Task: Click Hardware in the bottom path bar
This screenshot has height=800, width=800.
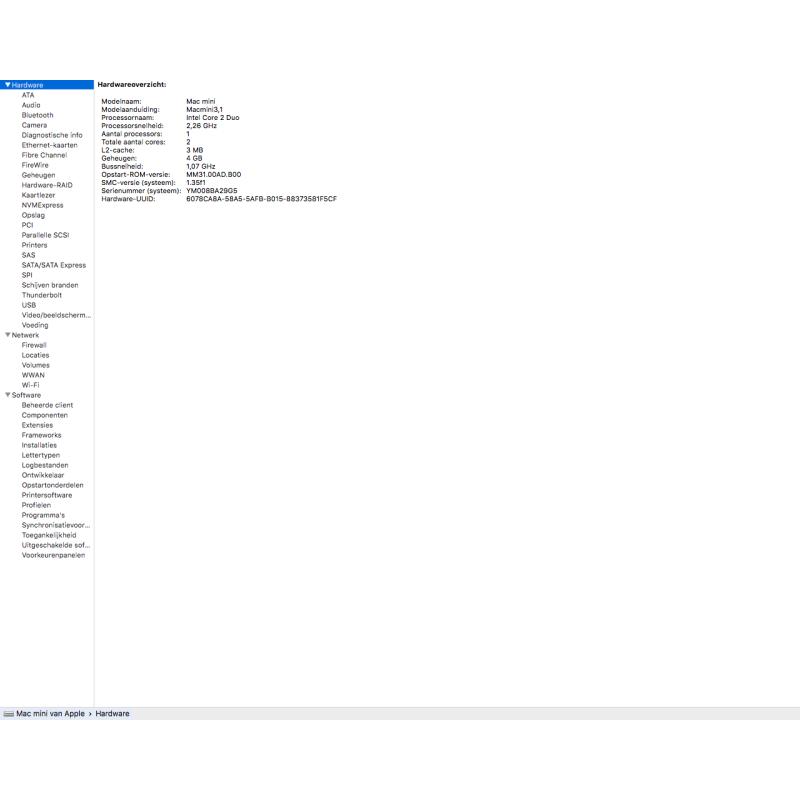Action: (112, 714)
